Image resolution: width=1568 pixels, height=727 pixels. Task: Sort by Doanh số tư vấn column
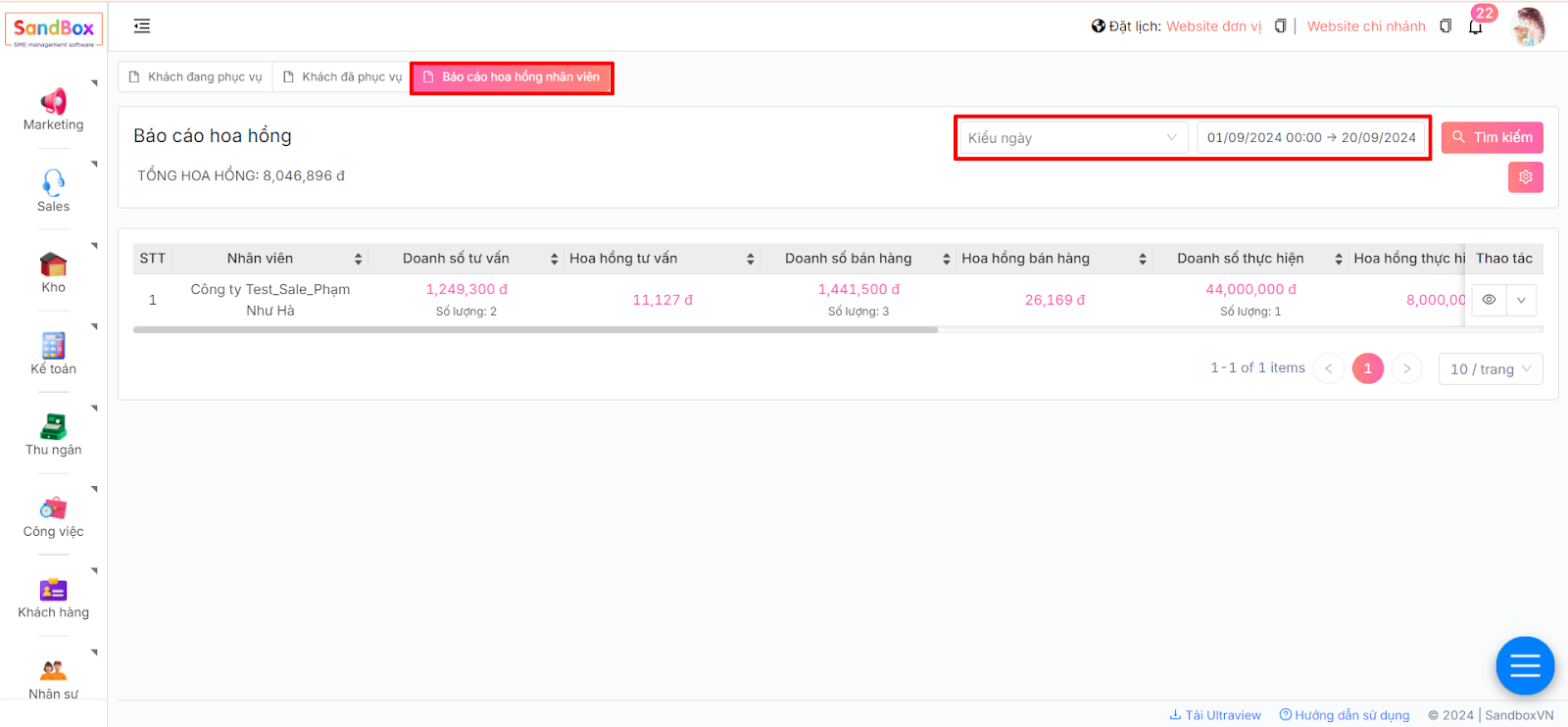pyautogui.click(x=554, y=259)
